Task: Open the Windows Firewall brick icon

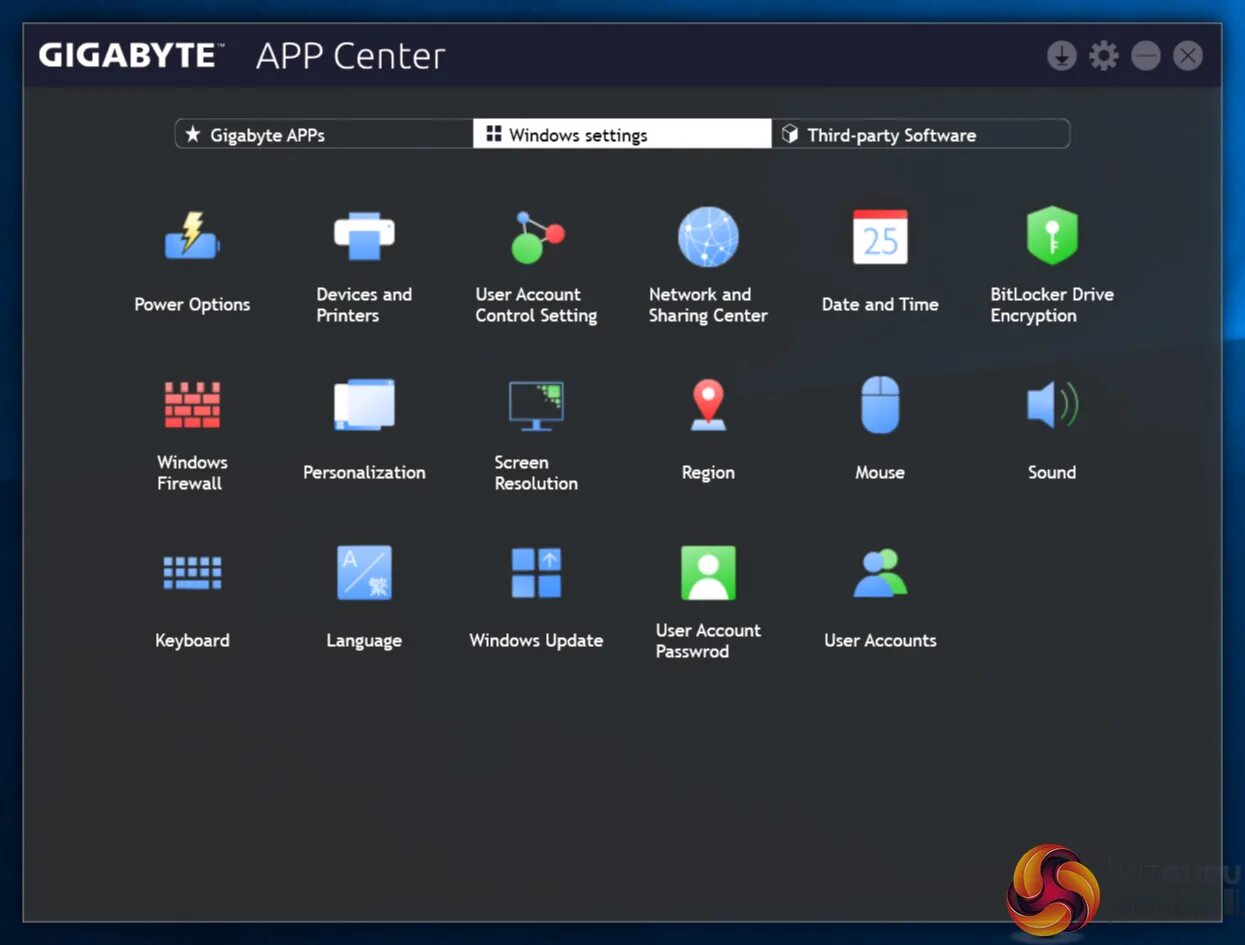Action: click(192, 405)
